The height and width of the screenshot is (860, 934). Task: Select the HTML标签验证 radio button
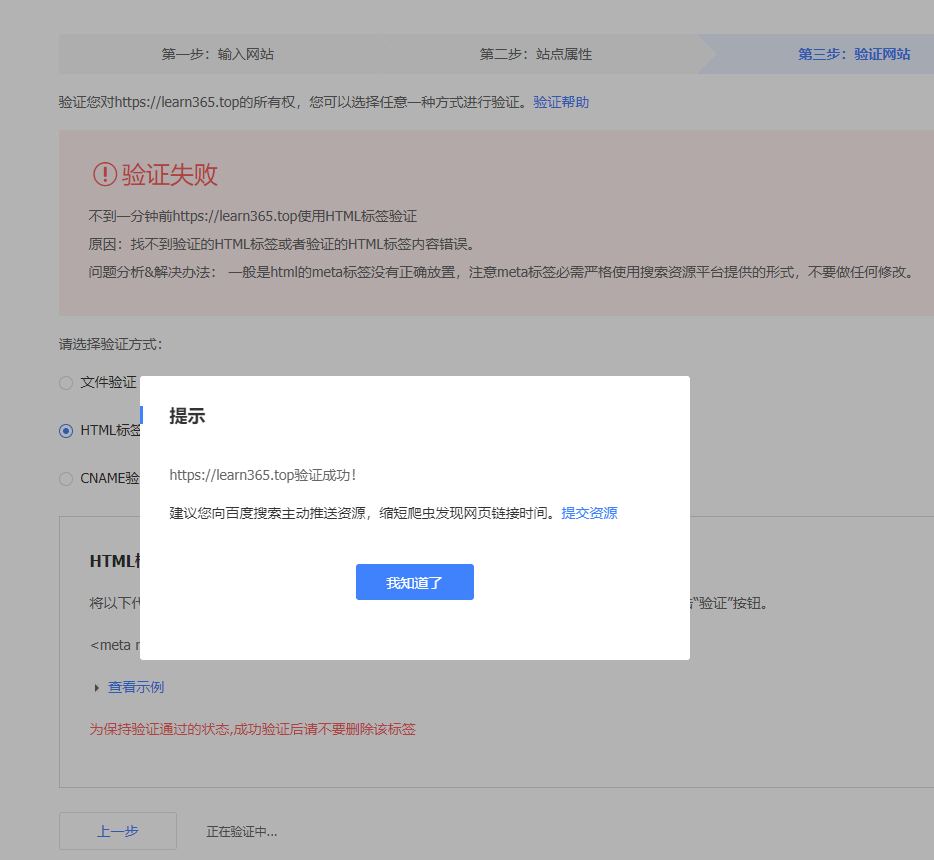tap(66, 430)
